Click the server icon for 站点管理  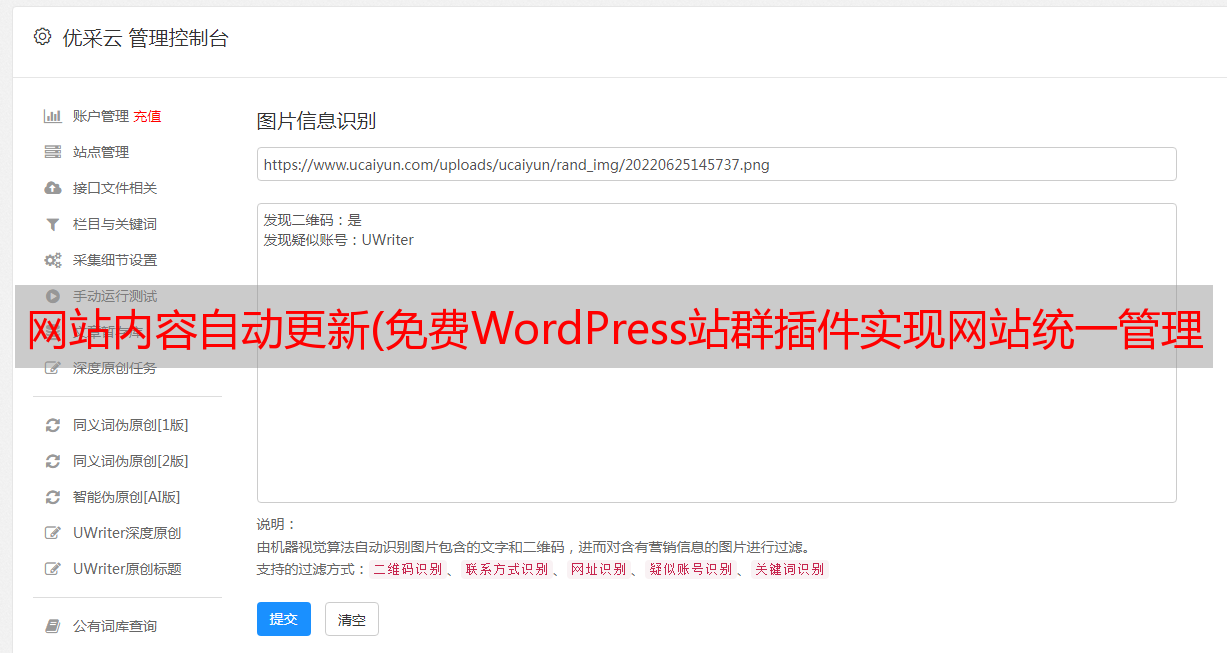click(53, 152)
